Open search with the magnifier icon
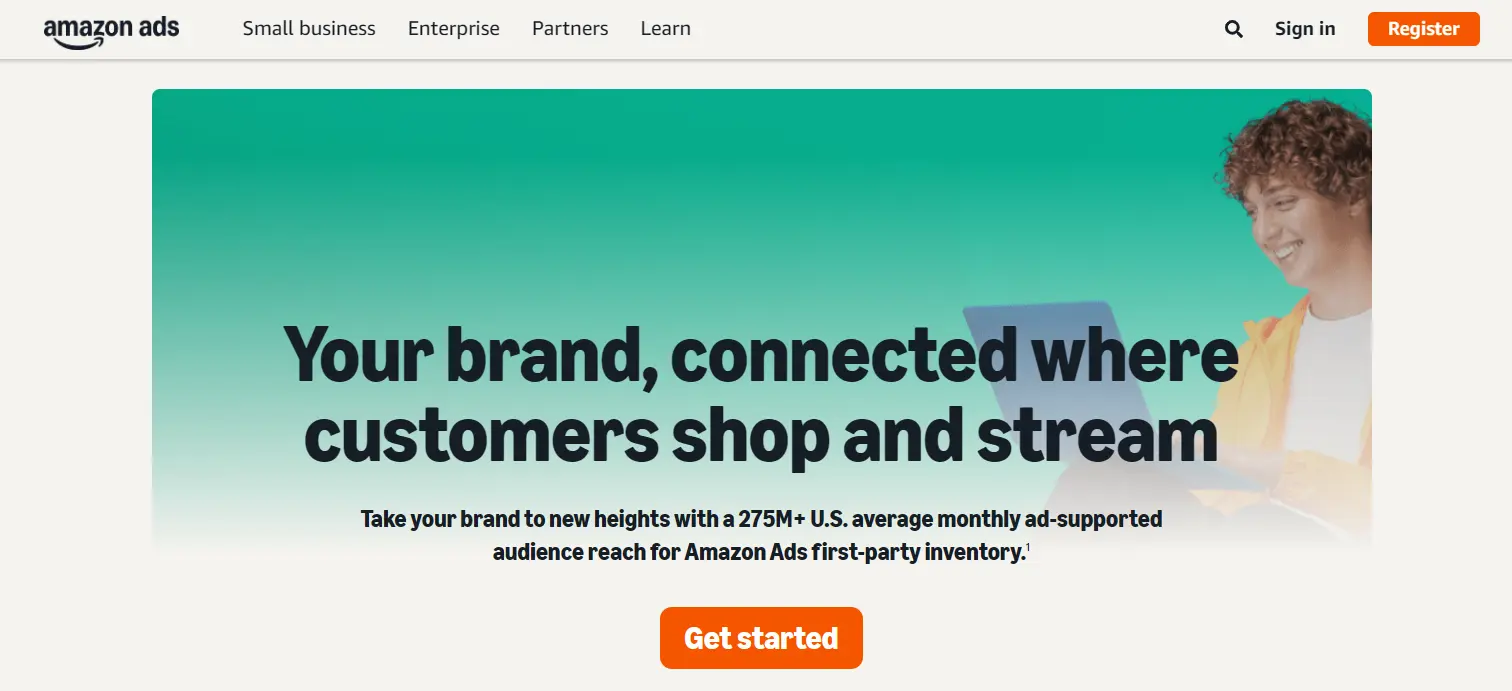This screenshot has height=691, width=1512. [x=1234, y=29]
